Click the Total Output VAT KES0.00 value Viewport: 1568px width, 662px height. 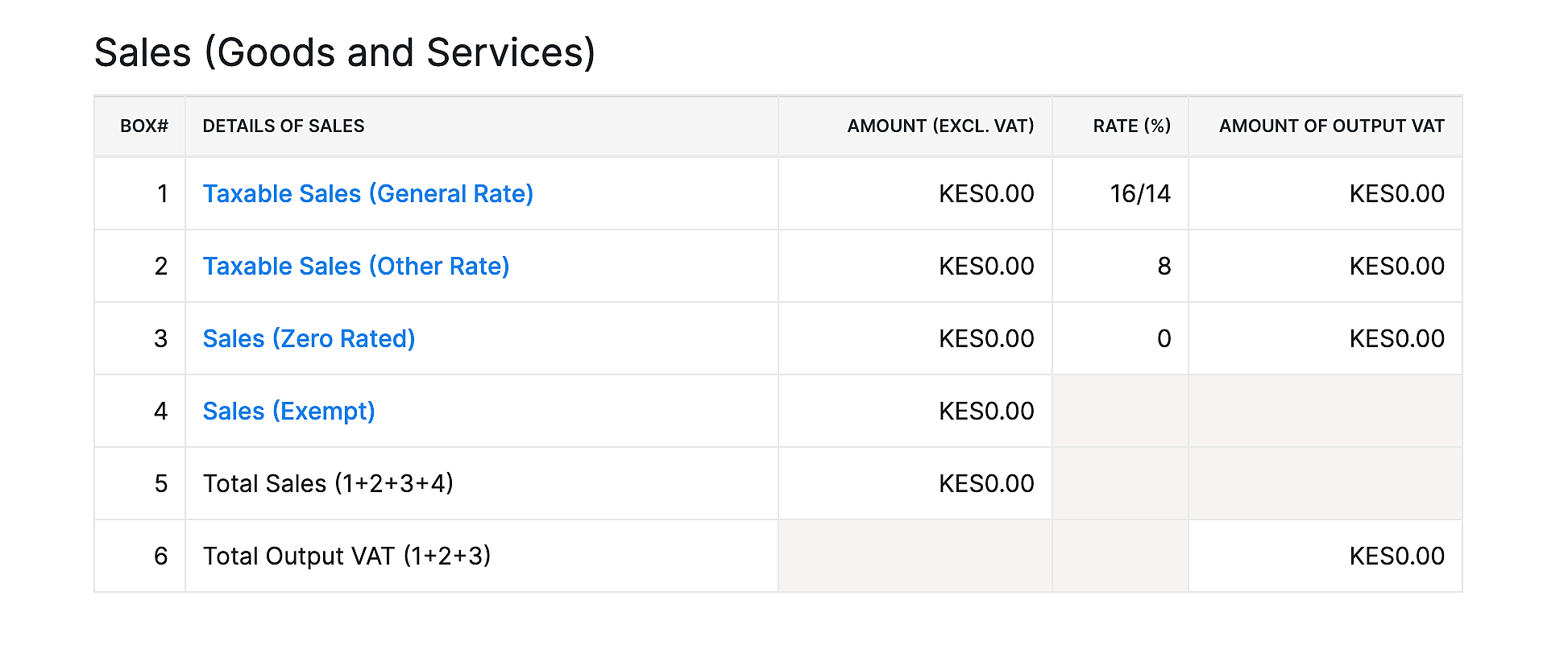pos(1396,556)
